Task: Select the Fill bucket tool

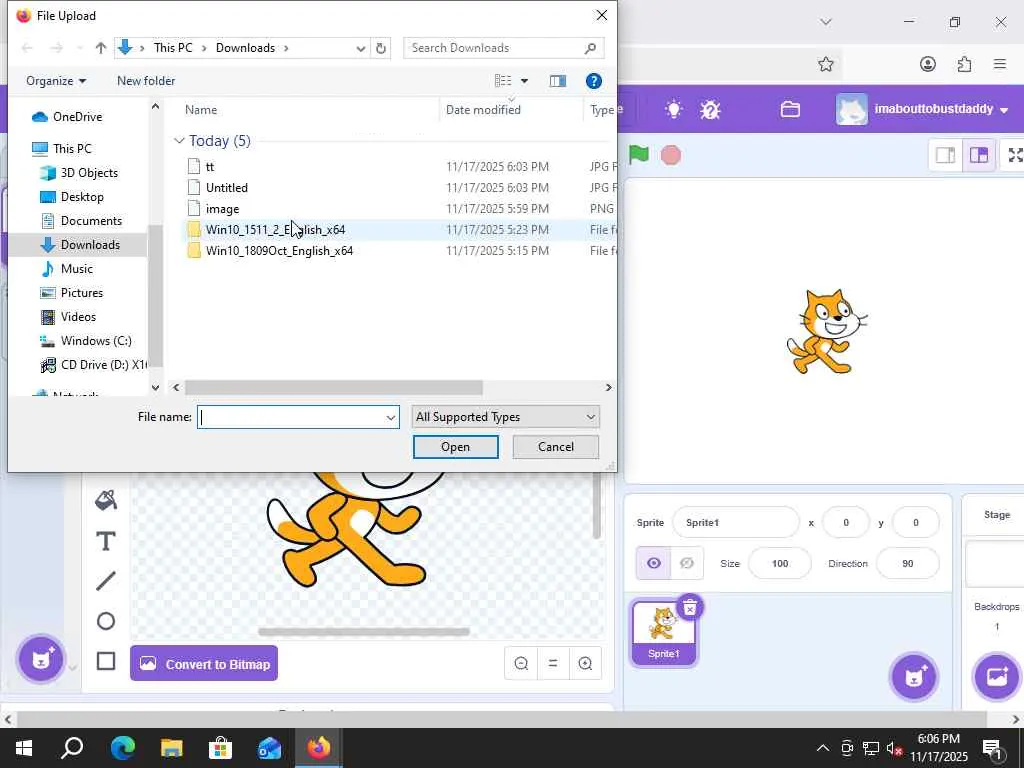Action: coord(106,501)
